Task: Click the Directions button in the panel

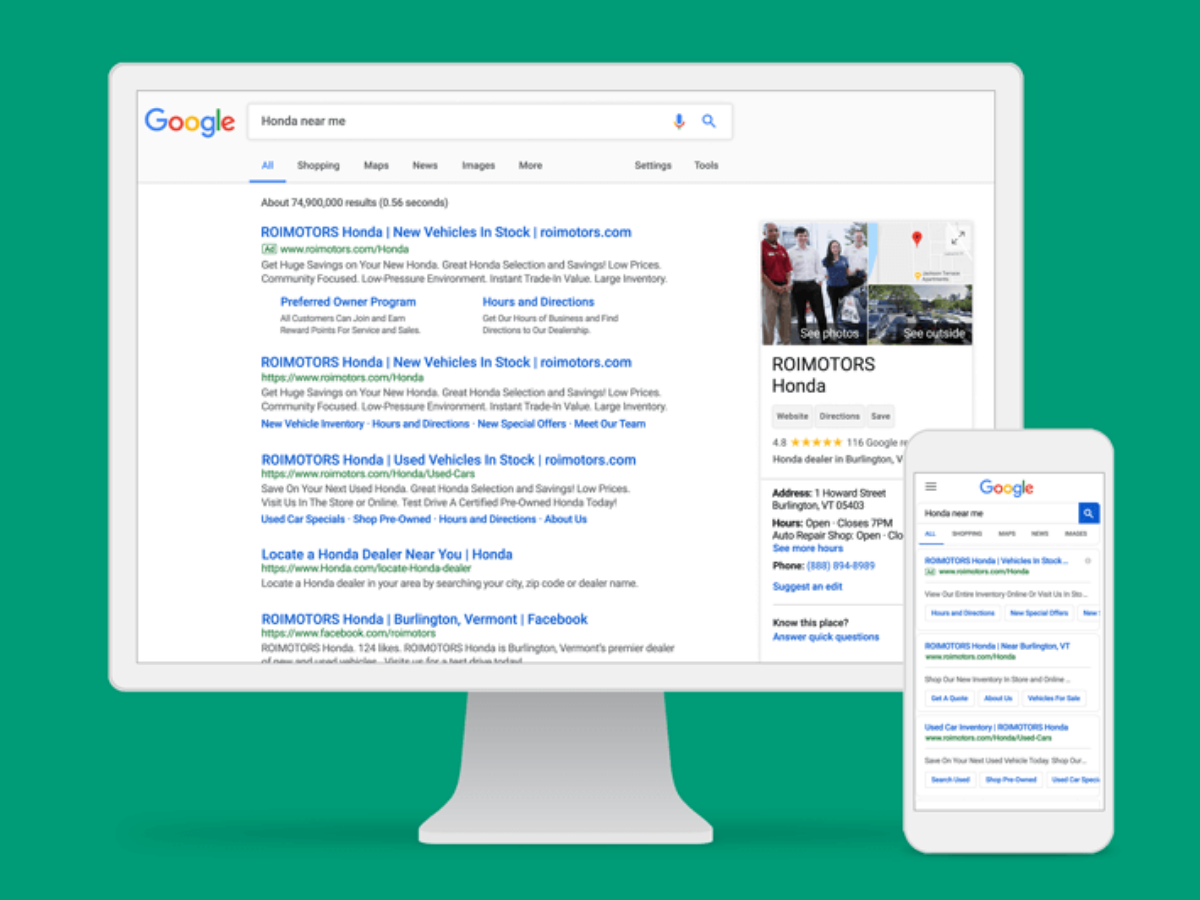Action: coord(839,416)
